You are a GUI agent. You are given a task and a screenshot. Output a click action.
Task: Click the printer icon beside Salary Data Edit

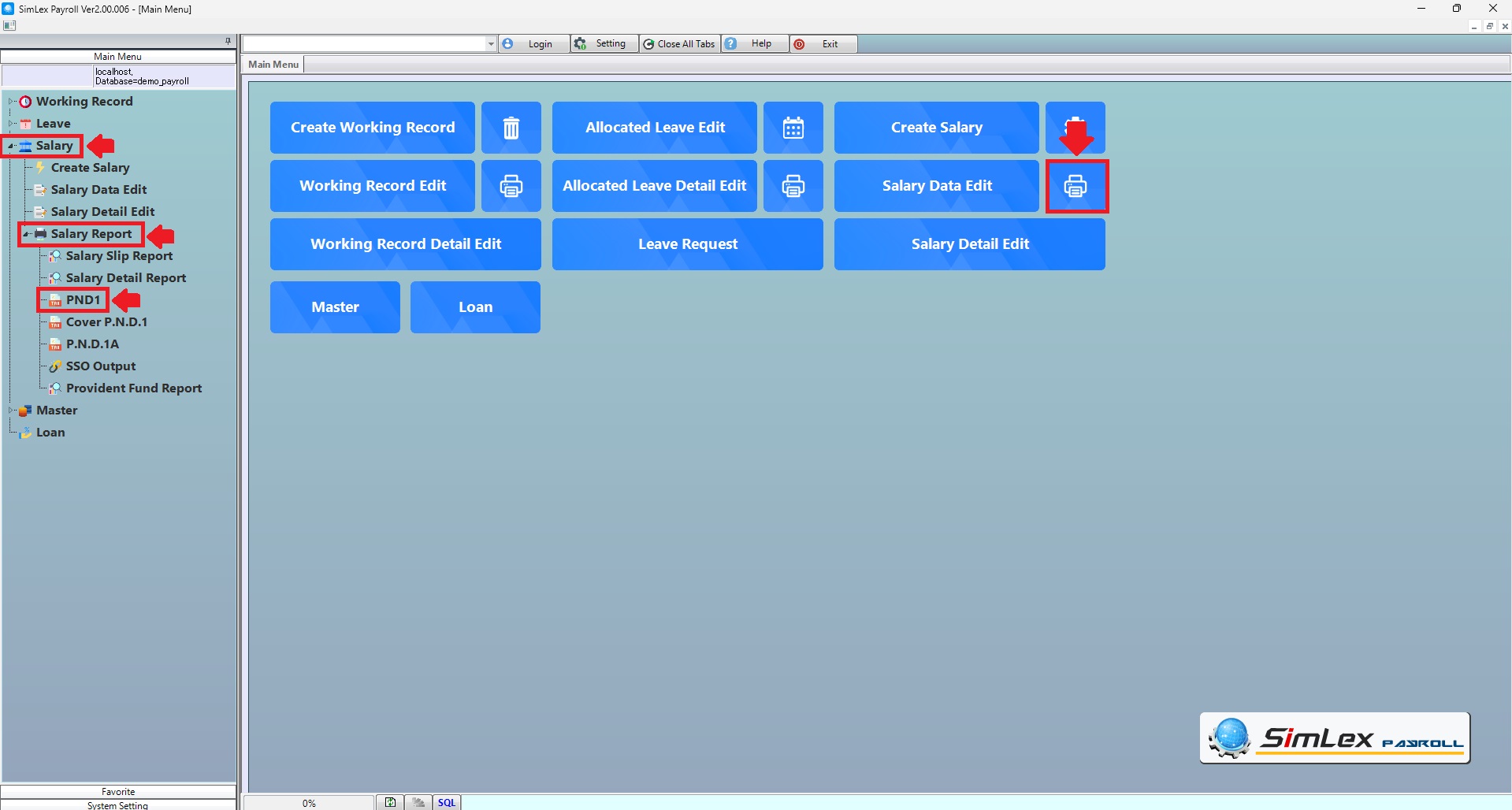[x=1075, y=186]
